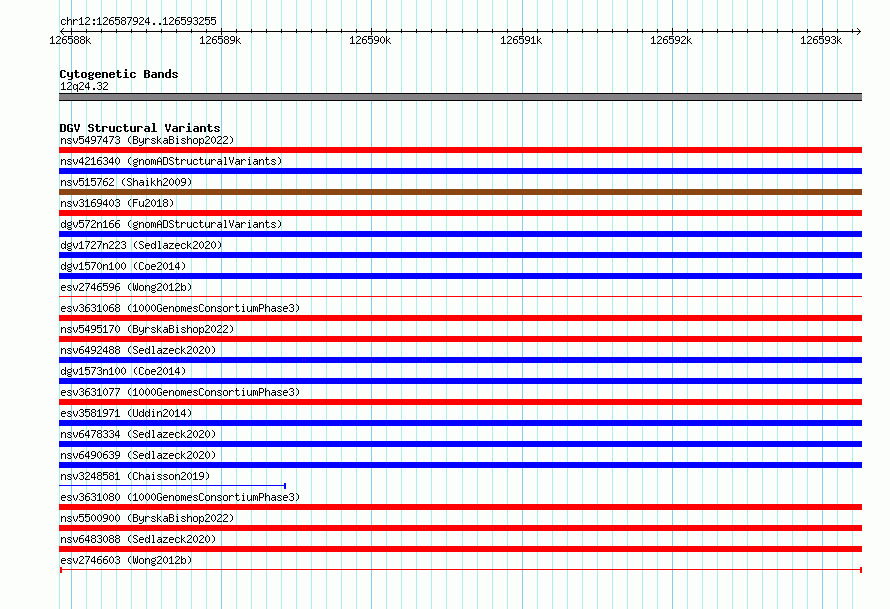
Task: Click nsv3169403 (Fu2018) variant name
Action: (117, 203)
